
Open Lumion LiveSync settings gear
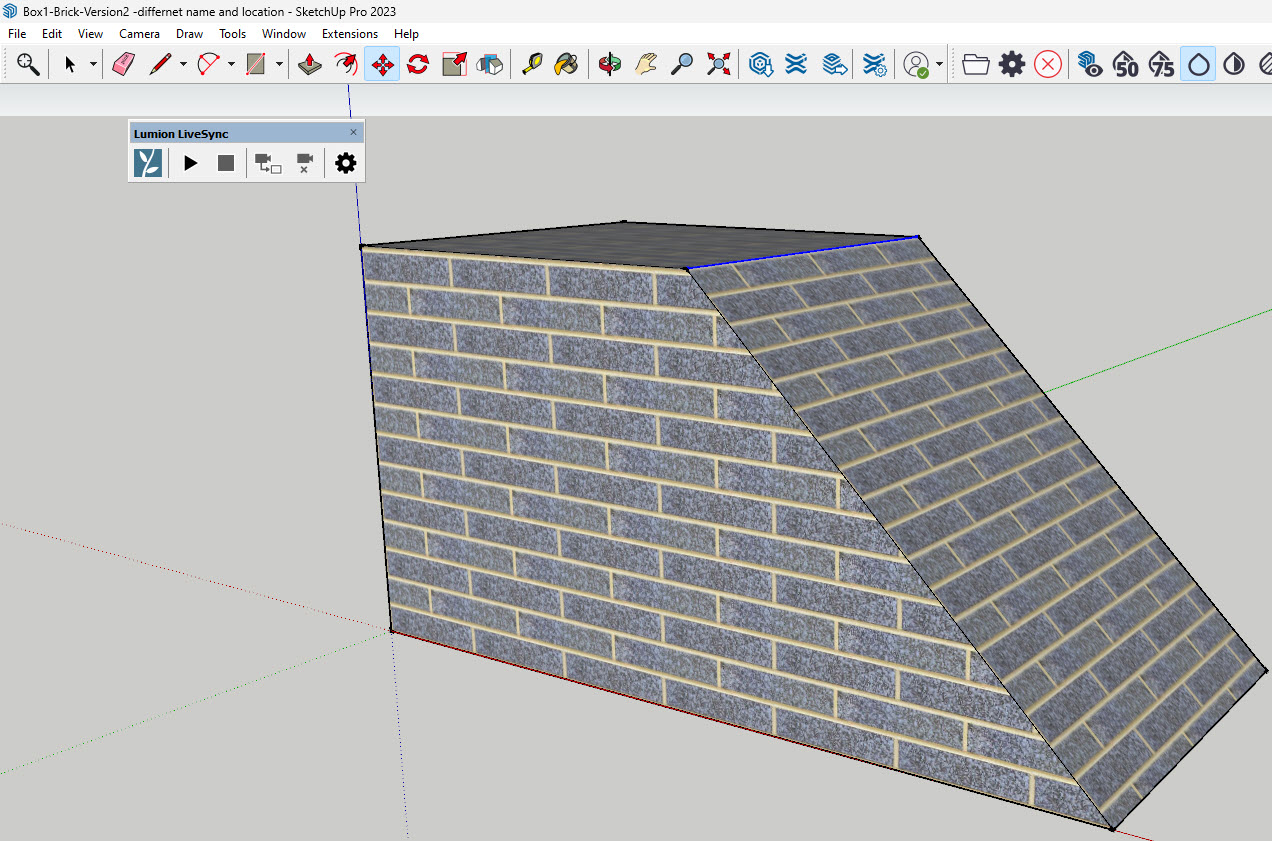tap(345, 163)
